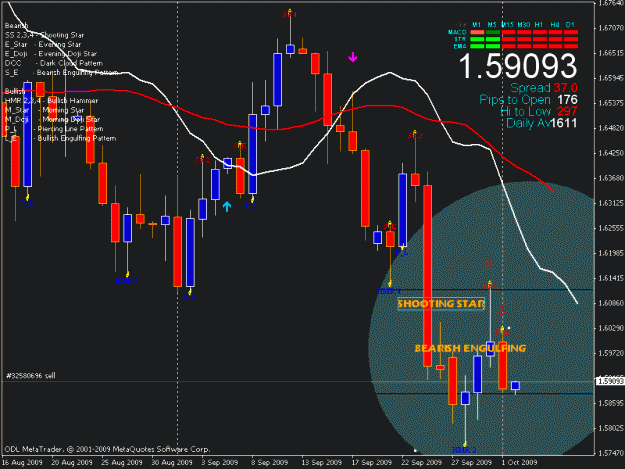The width and height of the screenshot is (625, 469).
Task: Click the H1 timeframe column header
Action: (539, 25)
